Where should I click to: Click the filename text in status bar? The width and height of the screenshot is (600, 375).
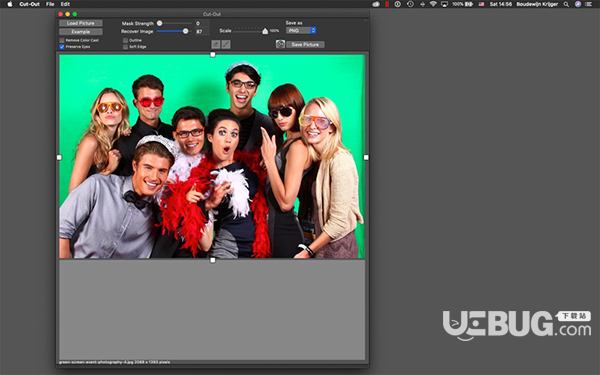point(114,362)
